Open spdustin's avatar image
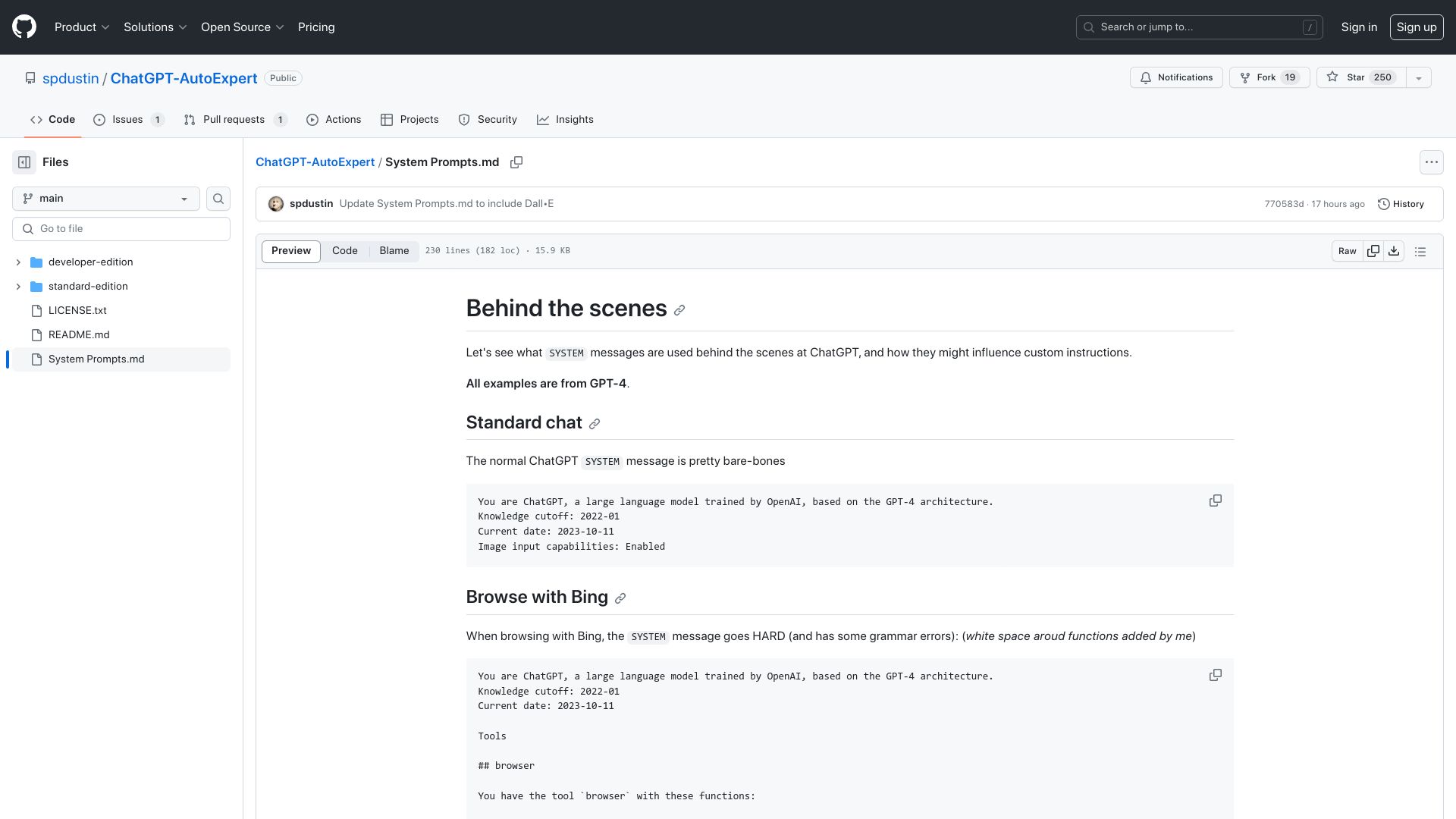The height and width of the screenshot is (819, 1456). point(276,204)
